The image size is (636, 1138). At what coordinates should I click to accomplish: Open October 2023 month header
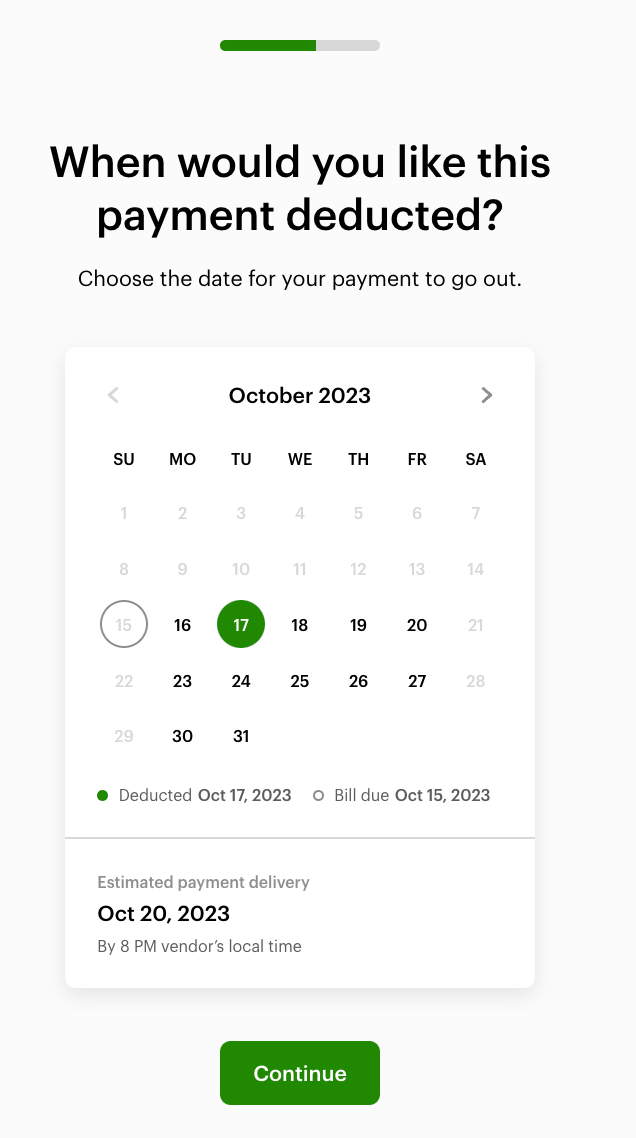tap(299, 395)
